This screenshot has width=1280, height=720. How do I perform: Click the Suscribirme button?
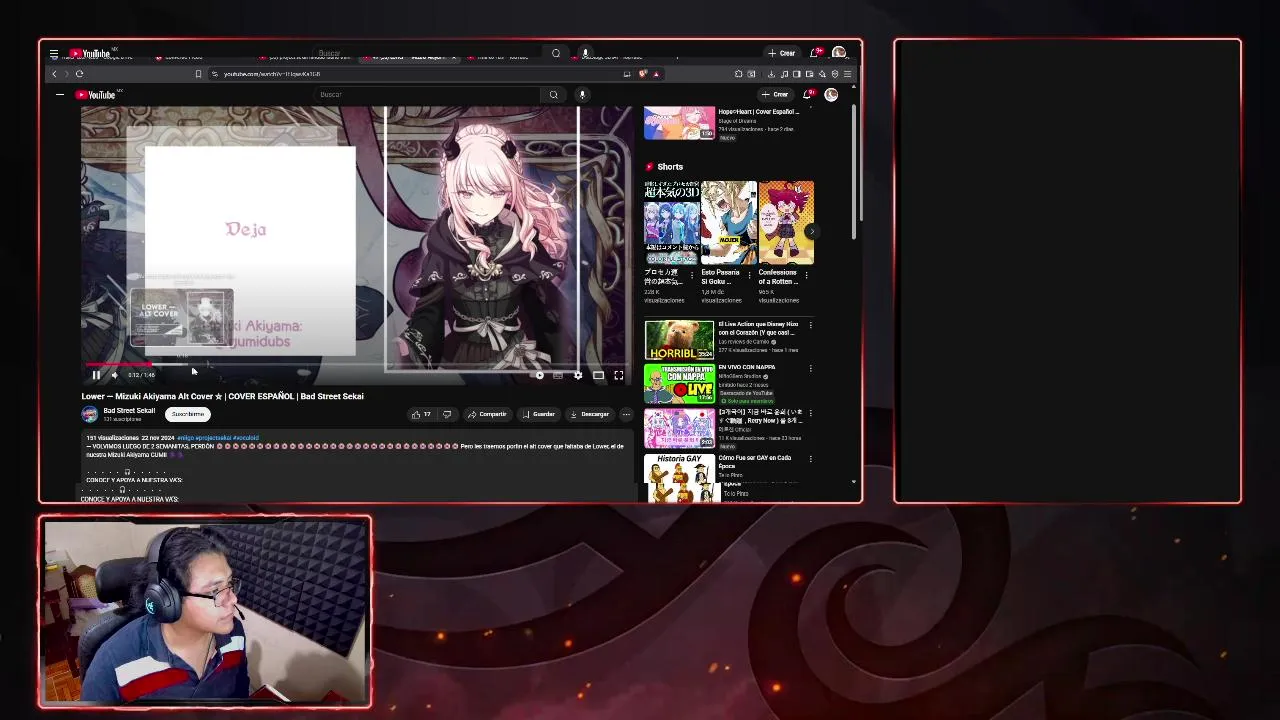tap(187, 414)
